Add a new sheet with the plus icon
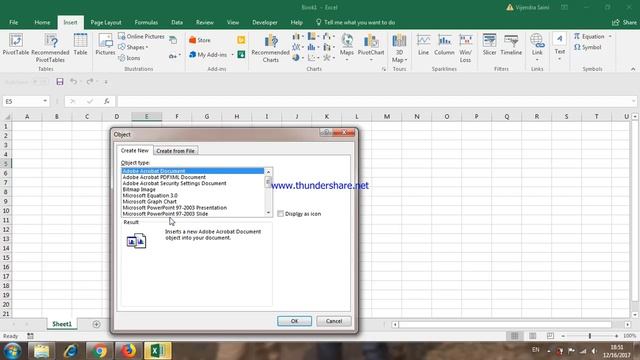 click(x=96, y=324)
